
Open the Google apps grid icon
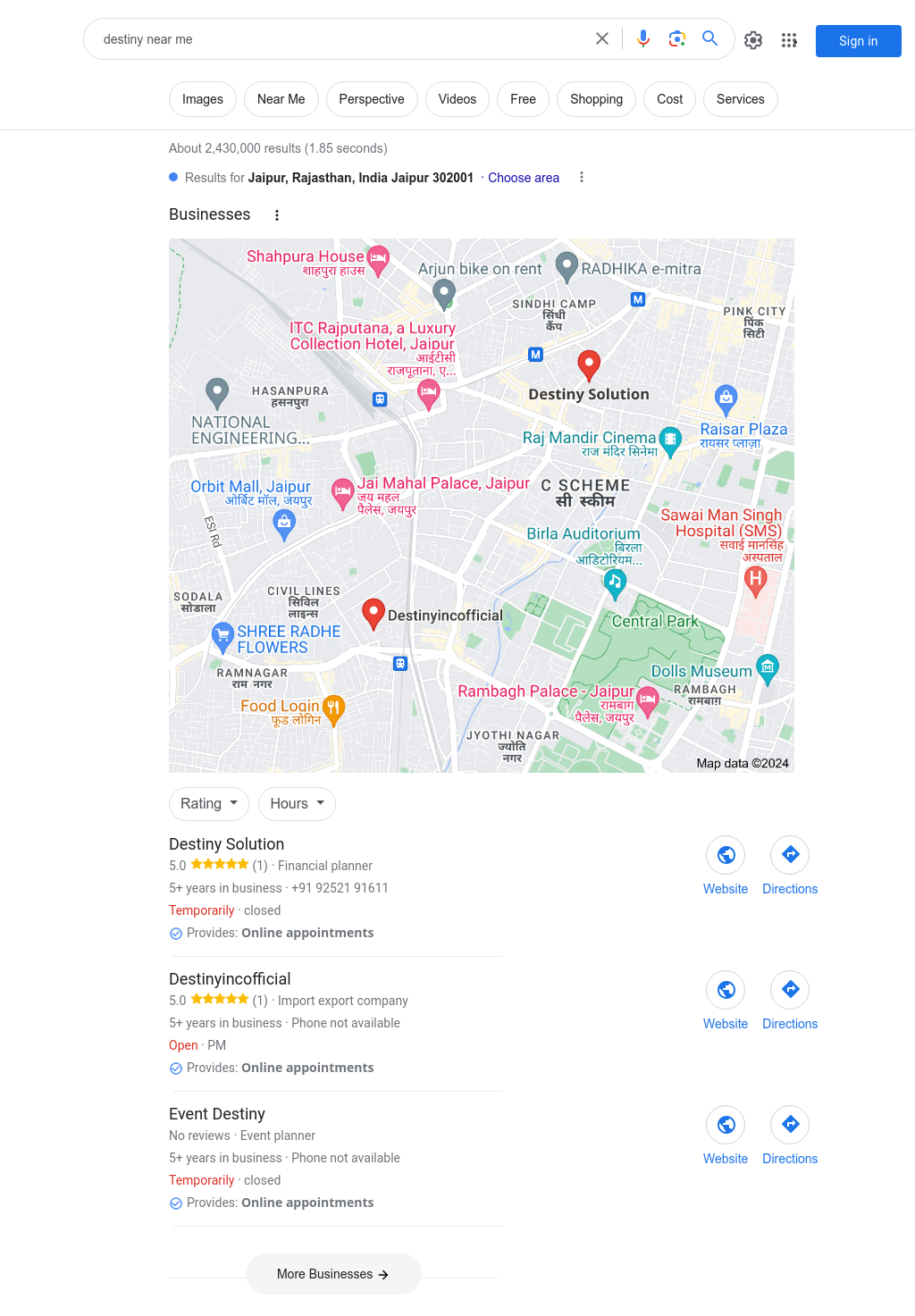click(x=789, y=40)
